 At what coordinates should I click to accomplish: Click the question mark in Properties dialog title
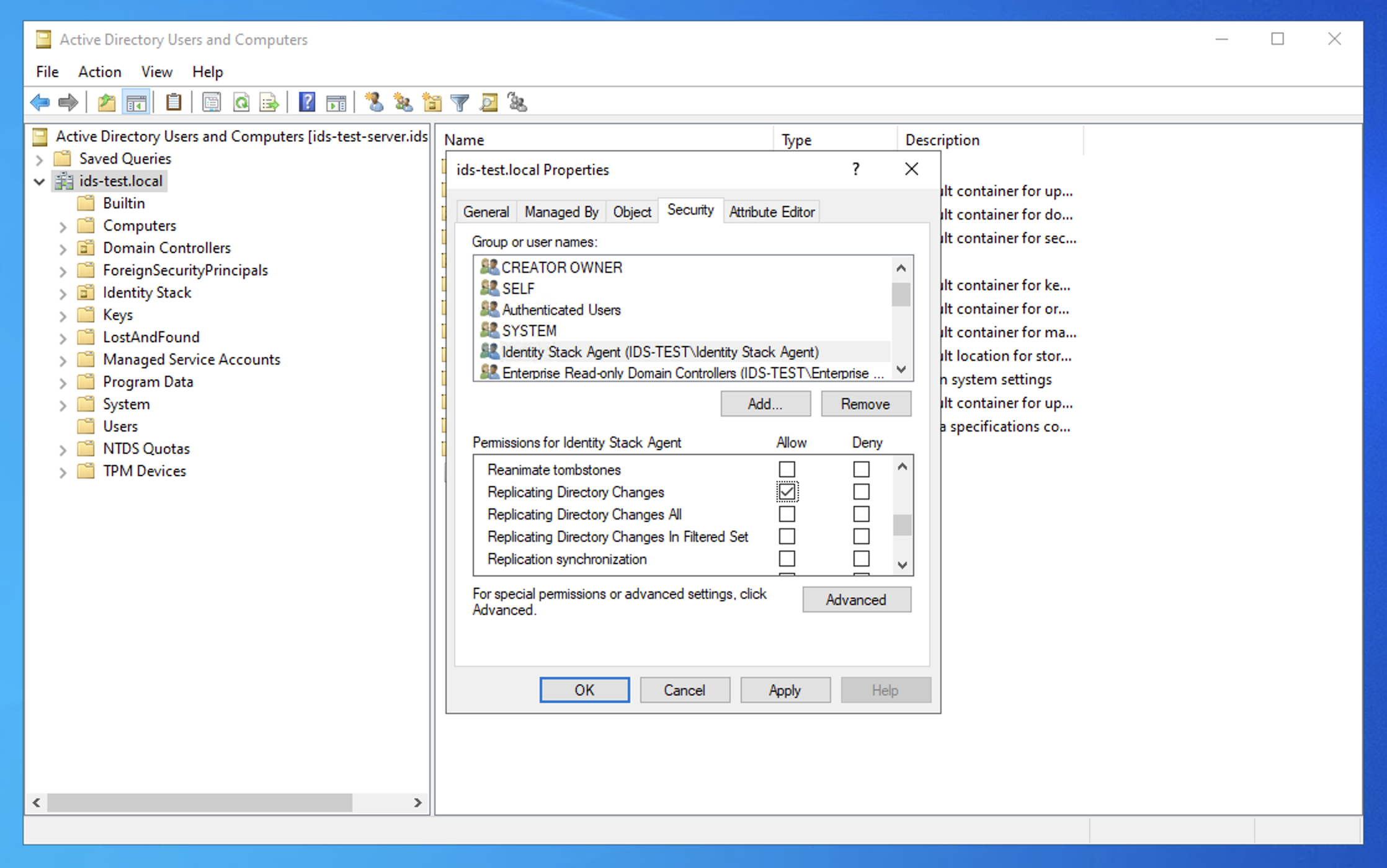[856, 169]
